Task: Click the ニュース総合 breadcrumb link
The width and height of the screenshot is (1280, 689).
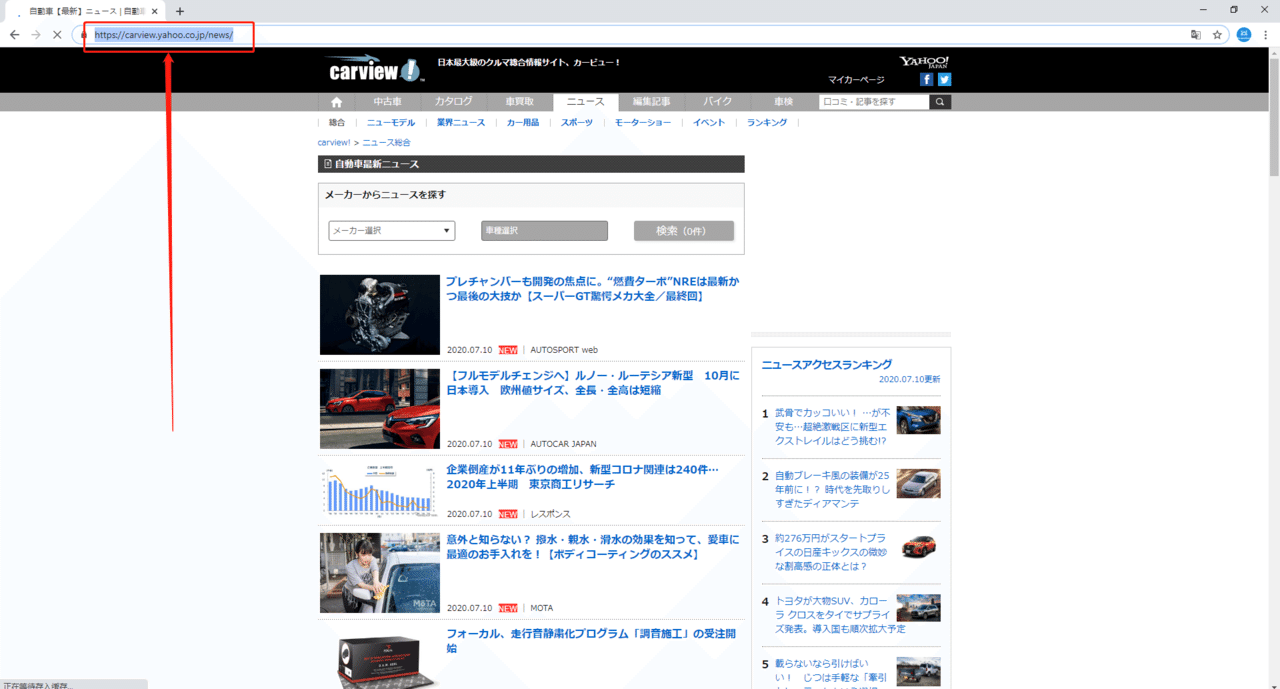Action: pos(386,143)
